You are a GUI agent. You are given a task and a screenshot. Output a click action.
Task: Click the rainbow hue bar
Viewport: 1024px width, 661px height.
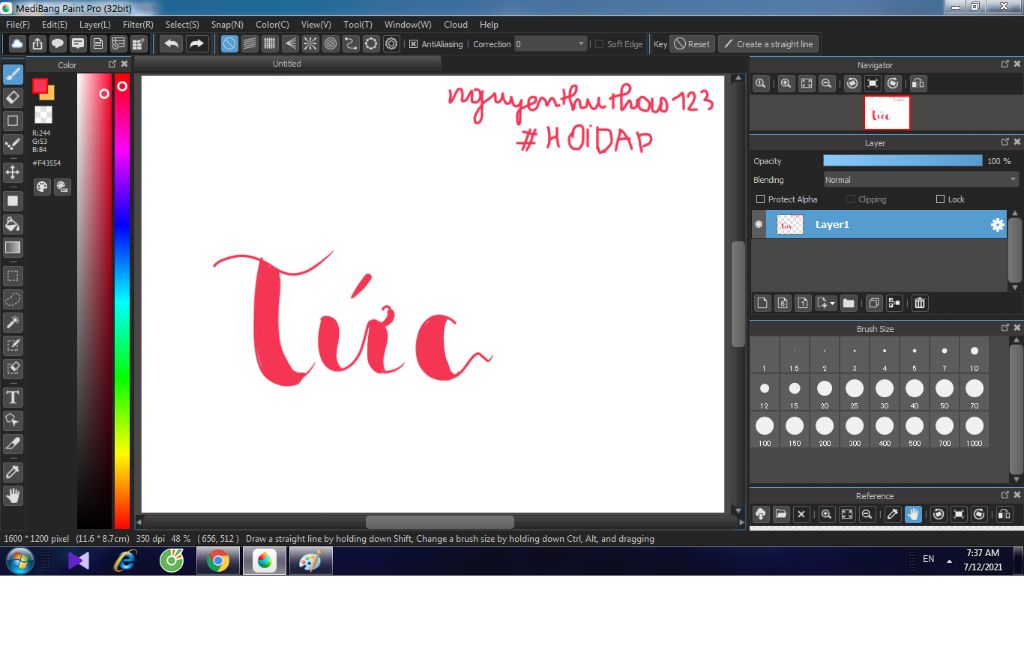(122, 300)
